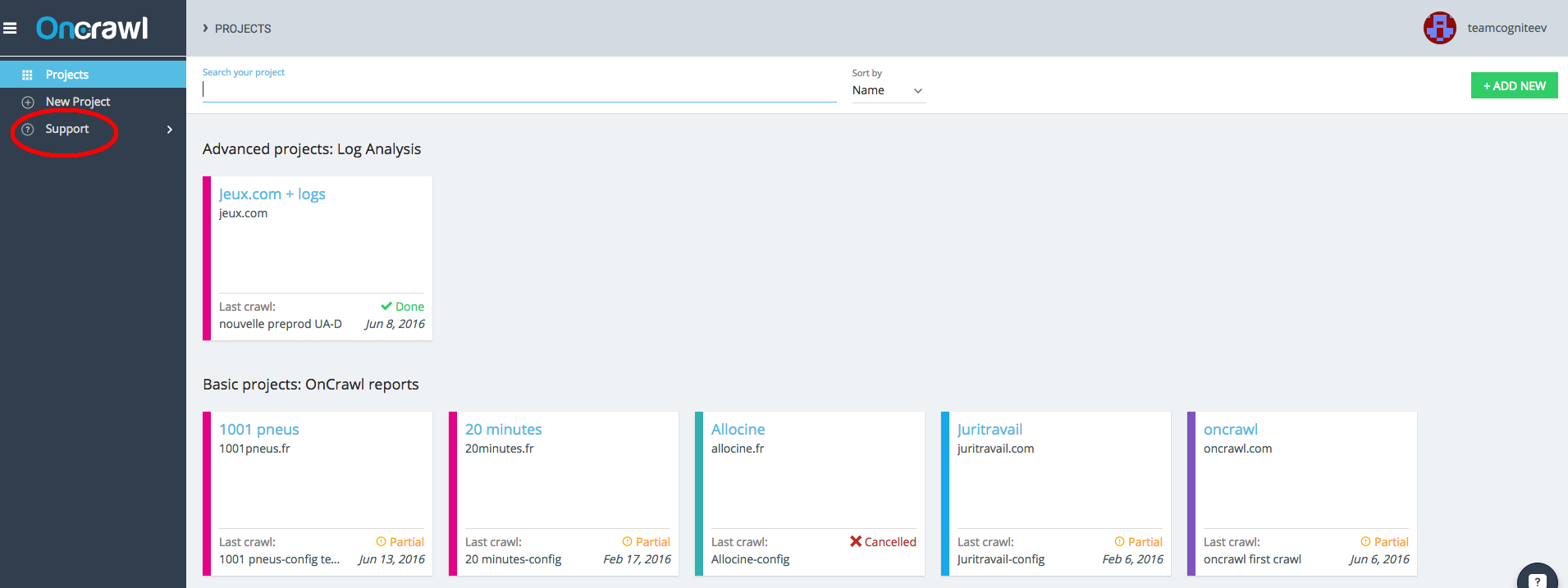
Task: Click the Oncrawl logo
Action: click(92, 29)
